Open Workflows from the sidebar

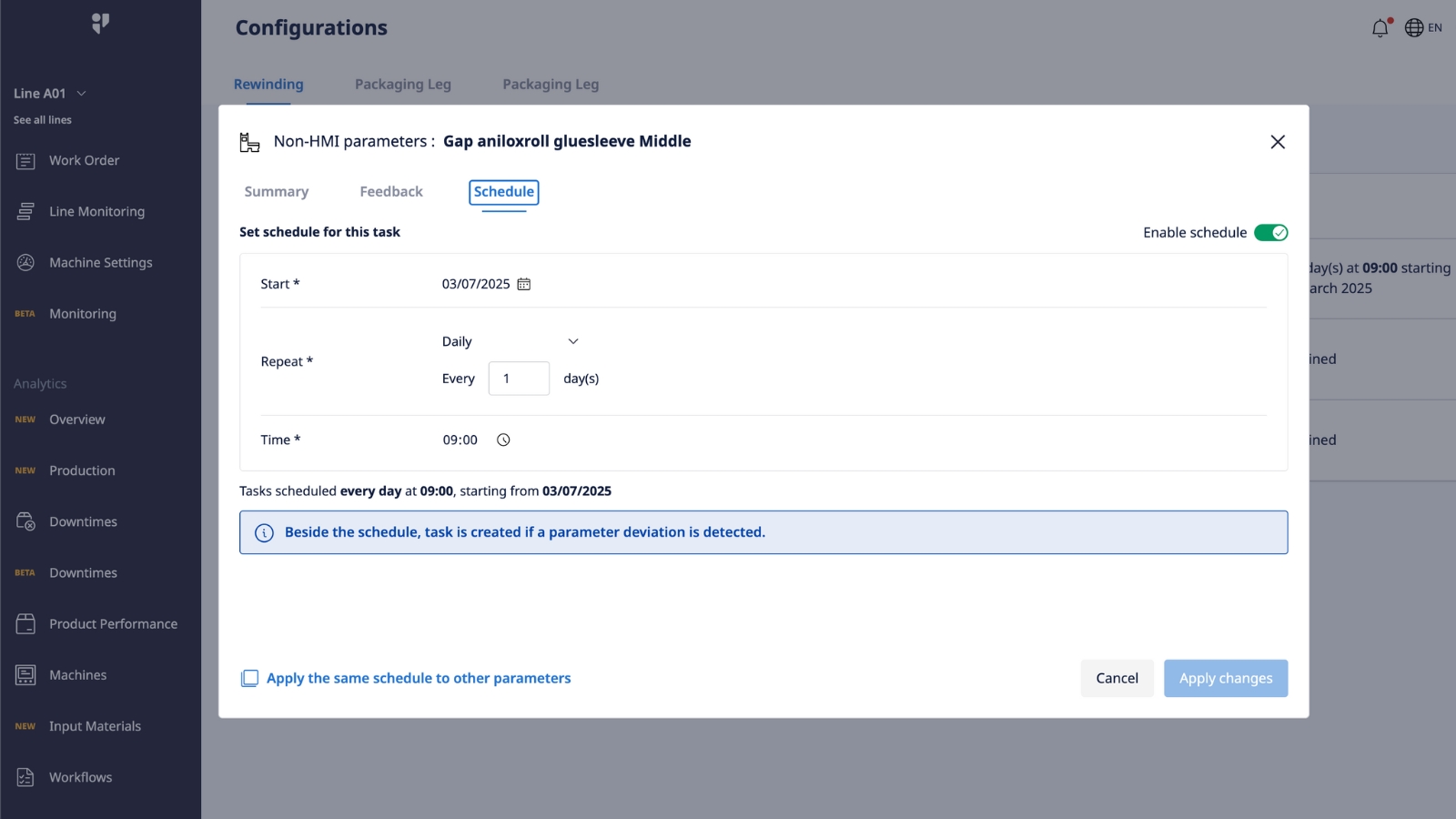coord(80,776)
